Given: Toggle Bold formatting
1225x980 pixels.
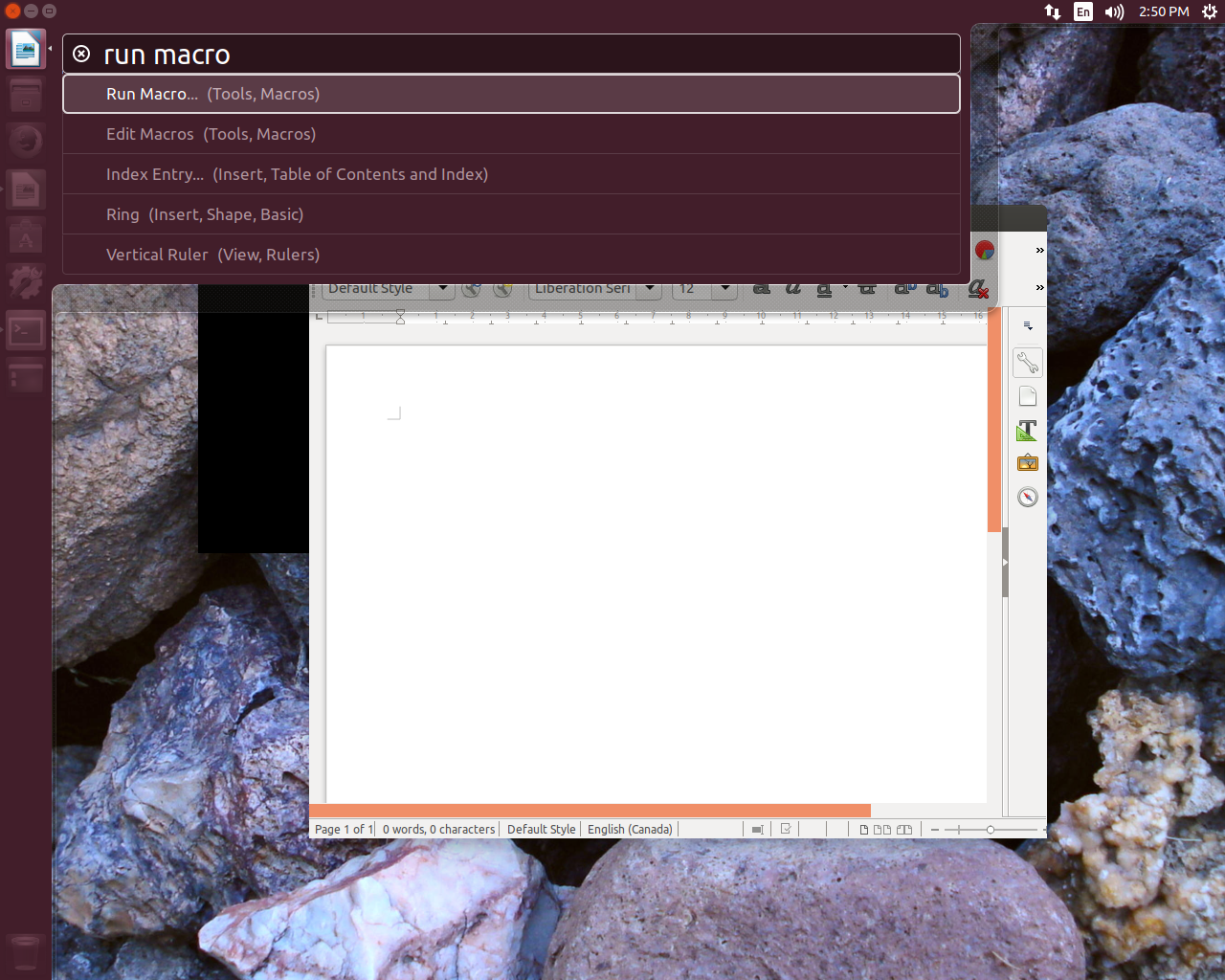Looking at the screenshot, I should tap(762, 287).
